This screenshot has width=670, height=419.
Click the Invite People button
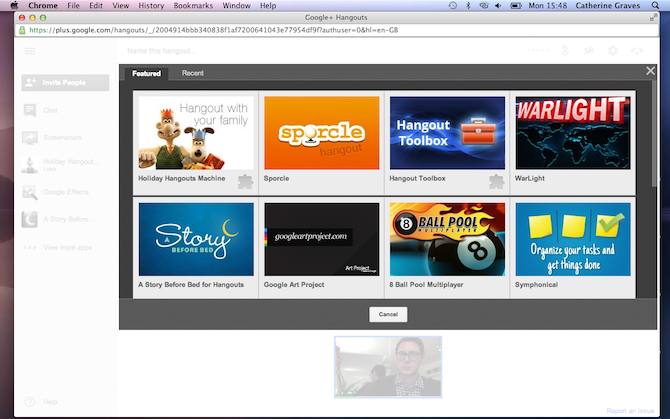65,82
